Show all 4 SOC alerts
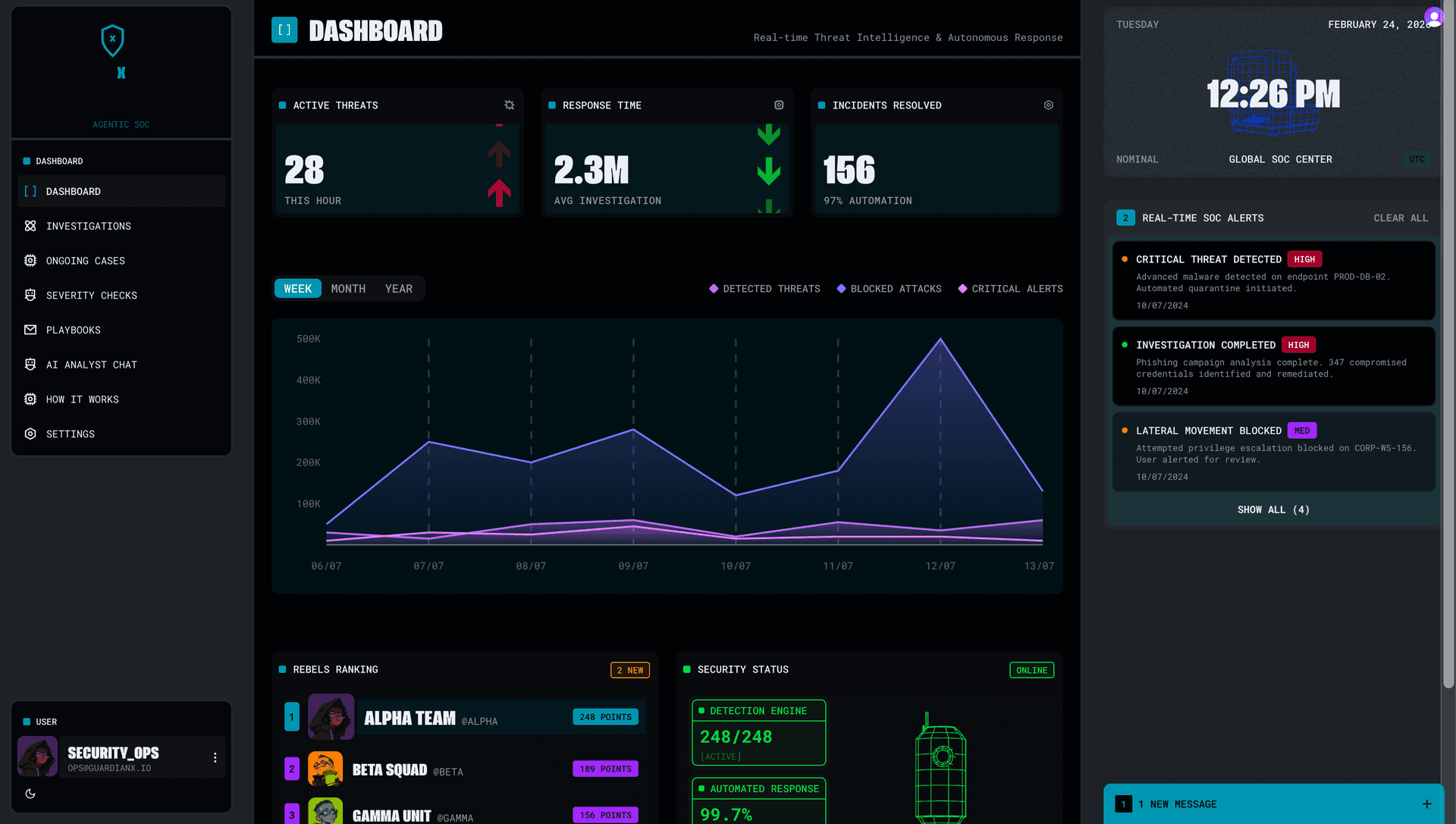This screenshot has height=824, width=1456. (x=1273, y=509)
